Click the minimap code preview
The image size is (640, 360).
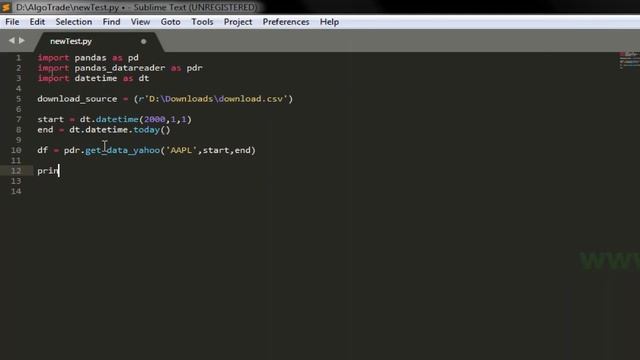click(629, 60)
